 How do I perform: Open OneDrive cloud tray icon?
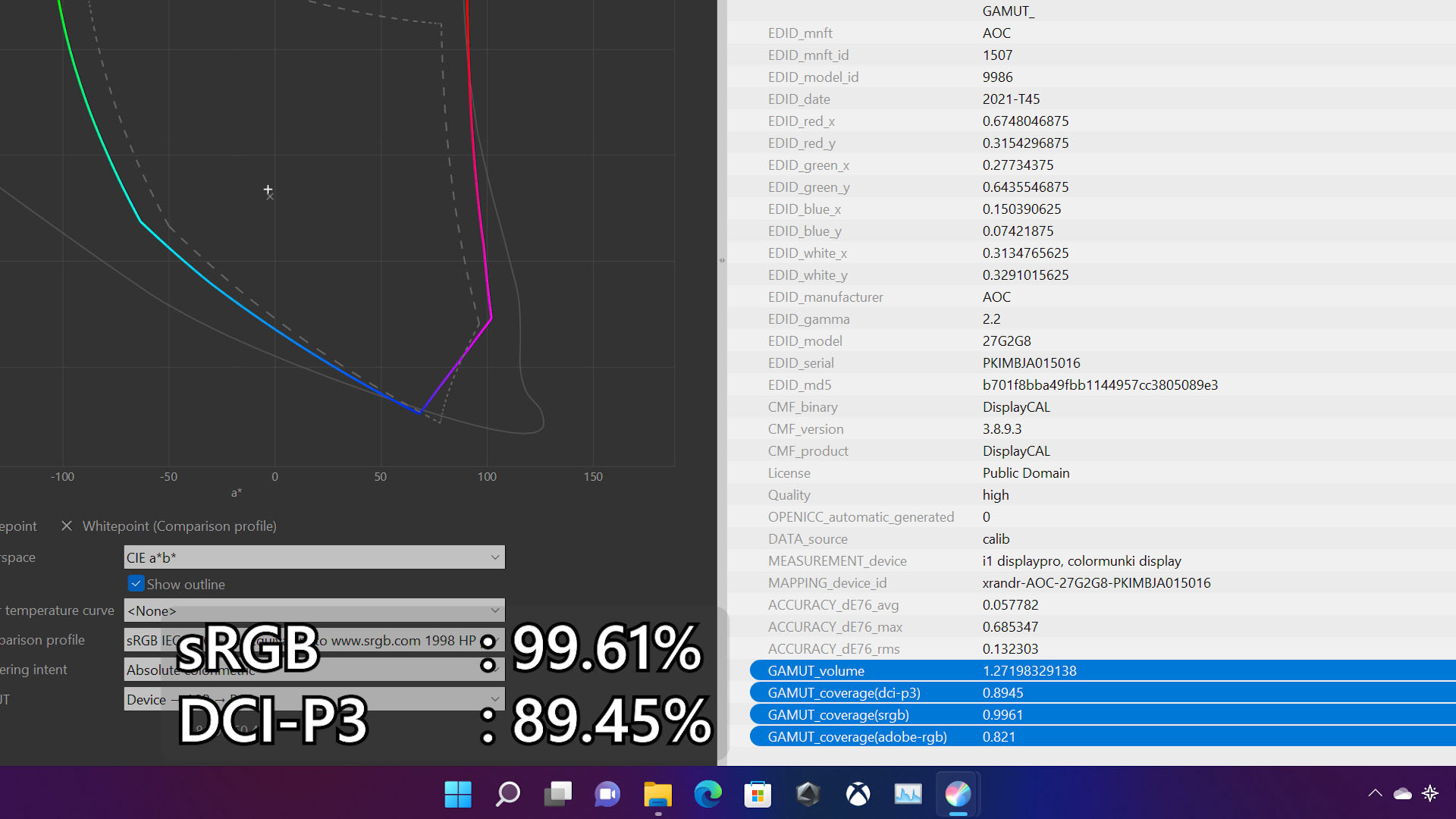point(1402,794)
